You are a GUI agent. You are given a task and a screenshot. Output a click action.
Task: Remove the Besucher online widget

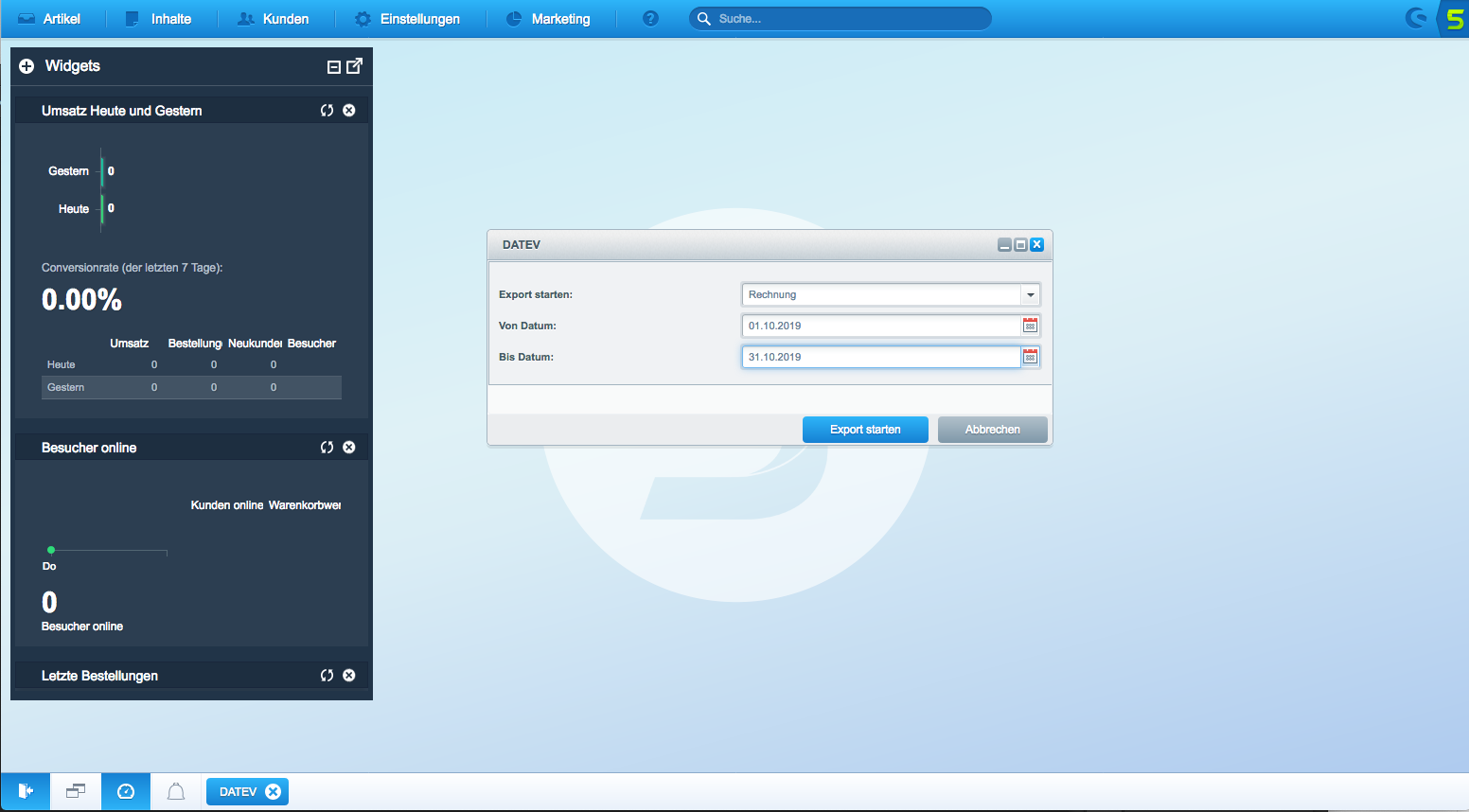(x=349, y=448)
